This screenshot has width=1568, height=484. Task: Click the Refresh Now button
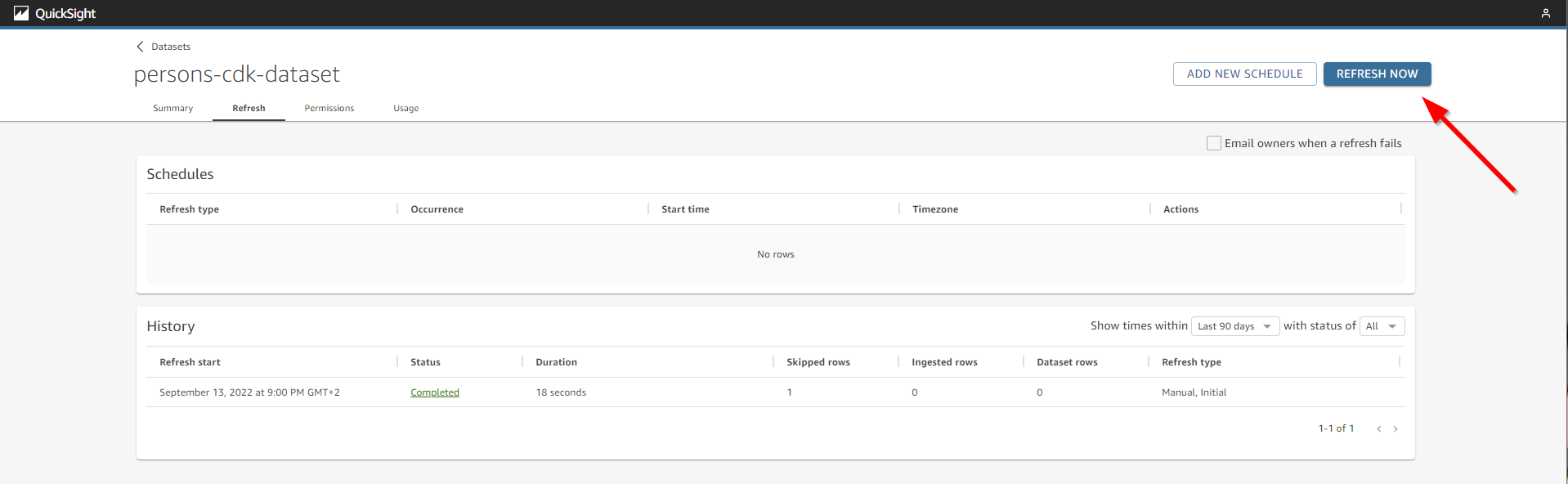(1377, 74)
